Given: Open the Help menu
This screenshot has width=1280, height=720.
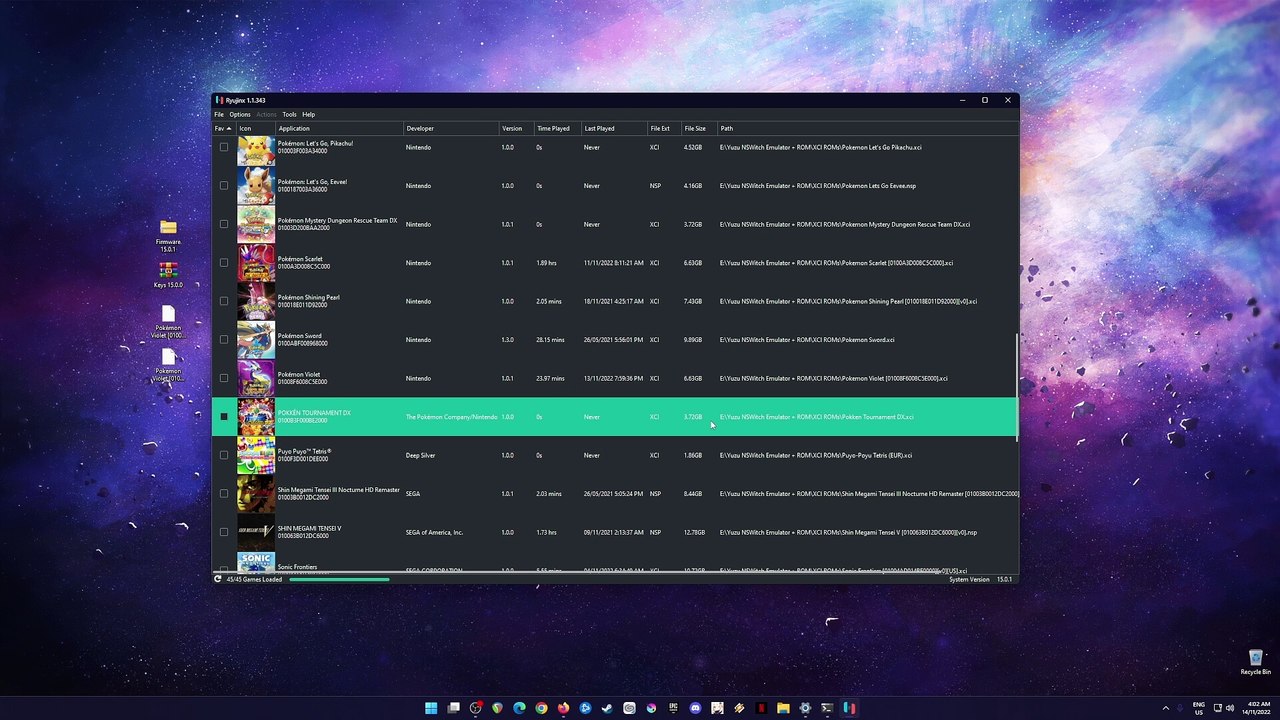Looking at the screenshot, I should (309, 114).
